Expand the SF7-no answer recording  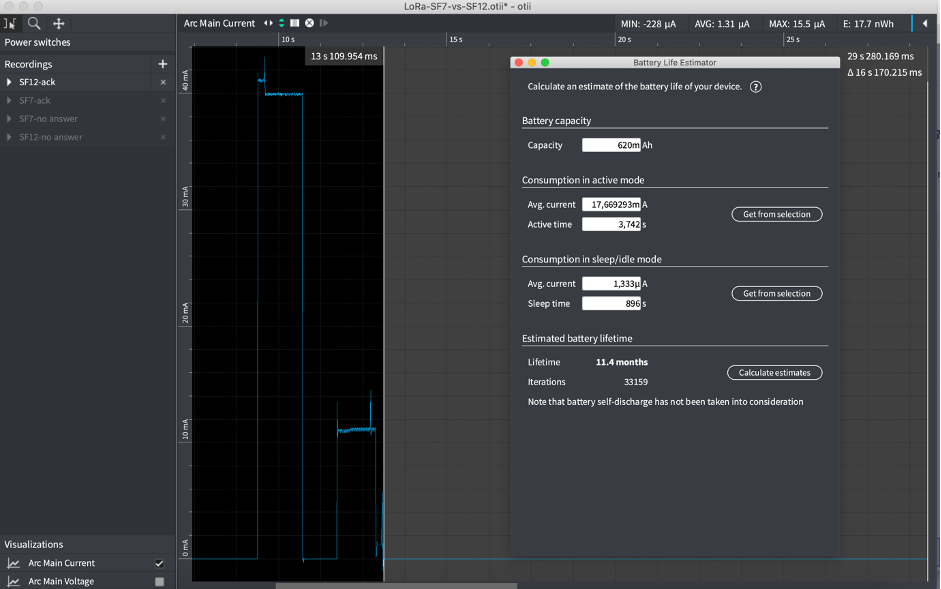(x=9, y=119)
